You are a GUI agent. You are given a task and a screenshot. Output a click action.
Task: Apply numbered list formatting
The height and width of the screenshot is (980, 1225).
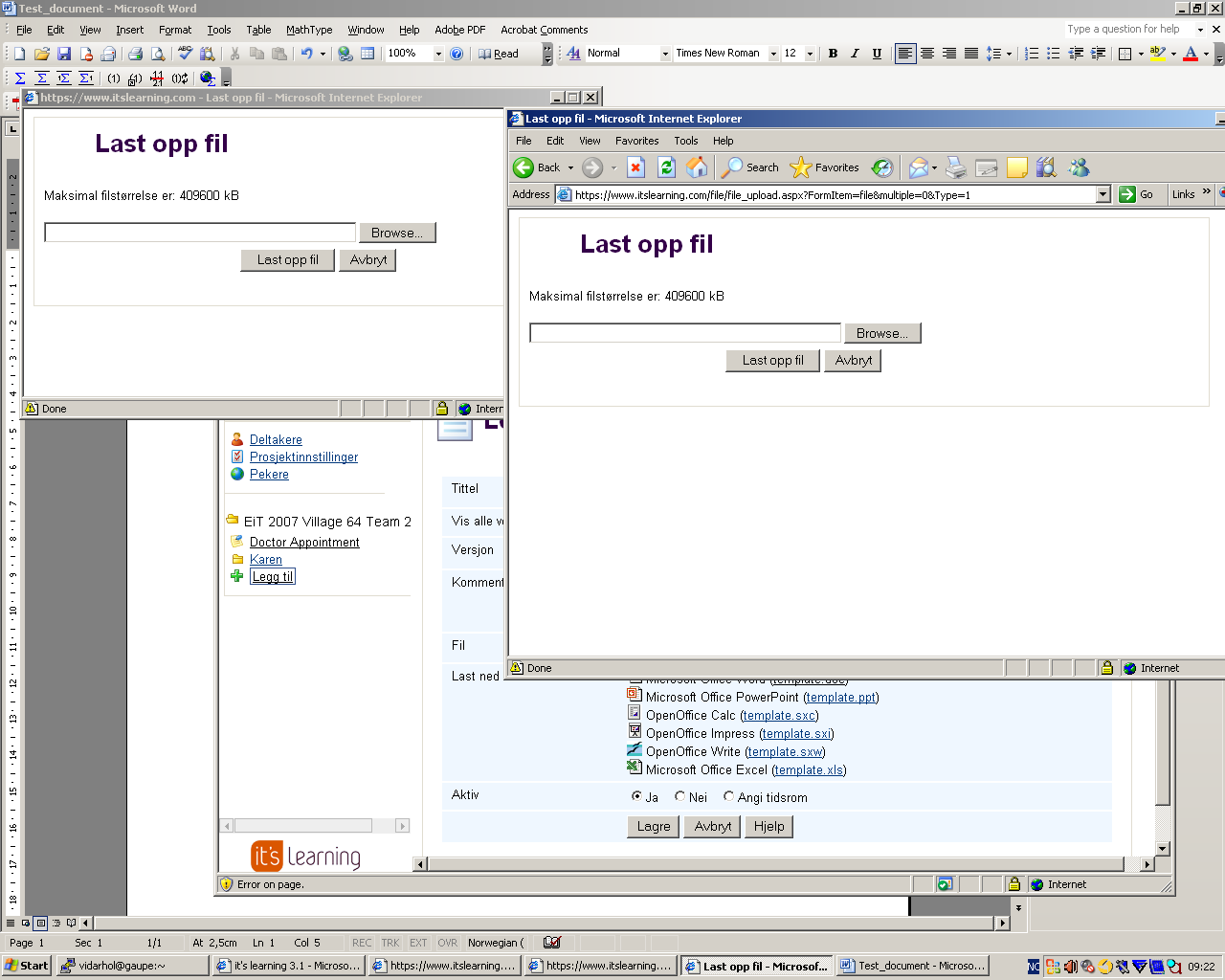coord(1032,54)
